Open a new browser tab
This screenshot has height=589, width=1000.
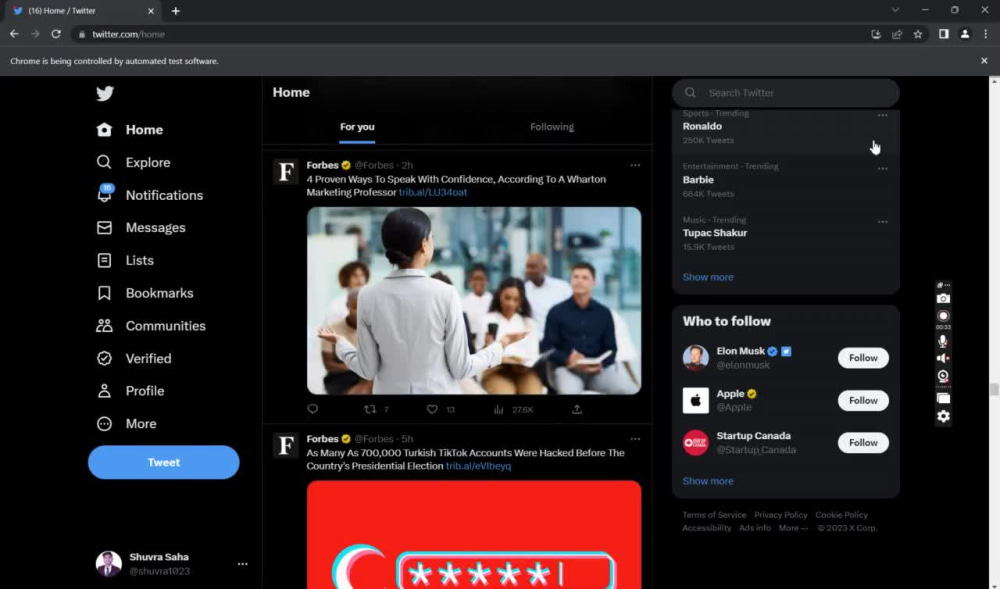pyautogui.click(x=175, y=11)
